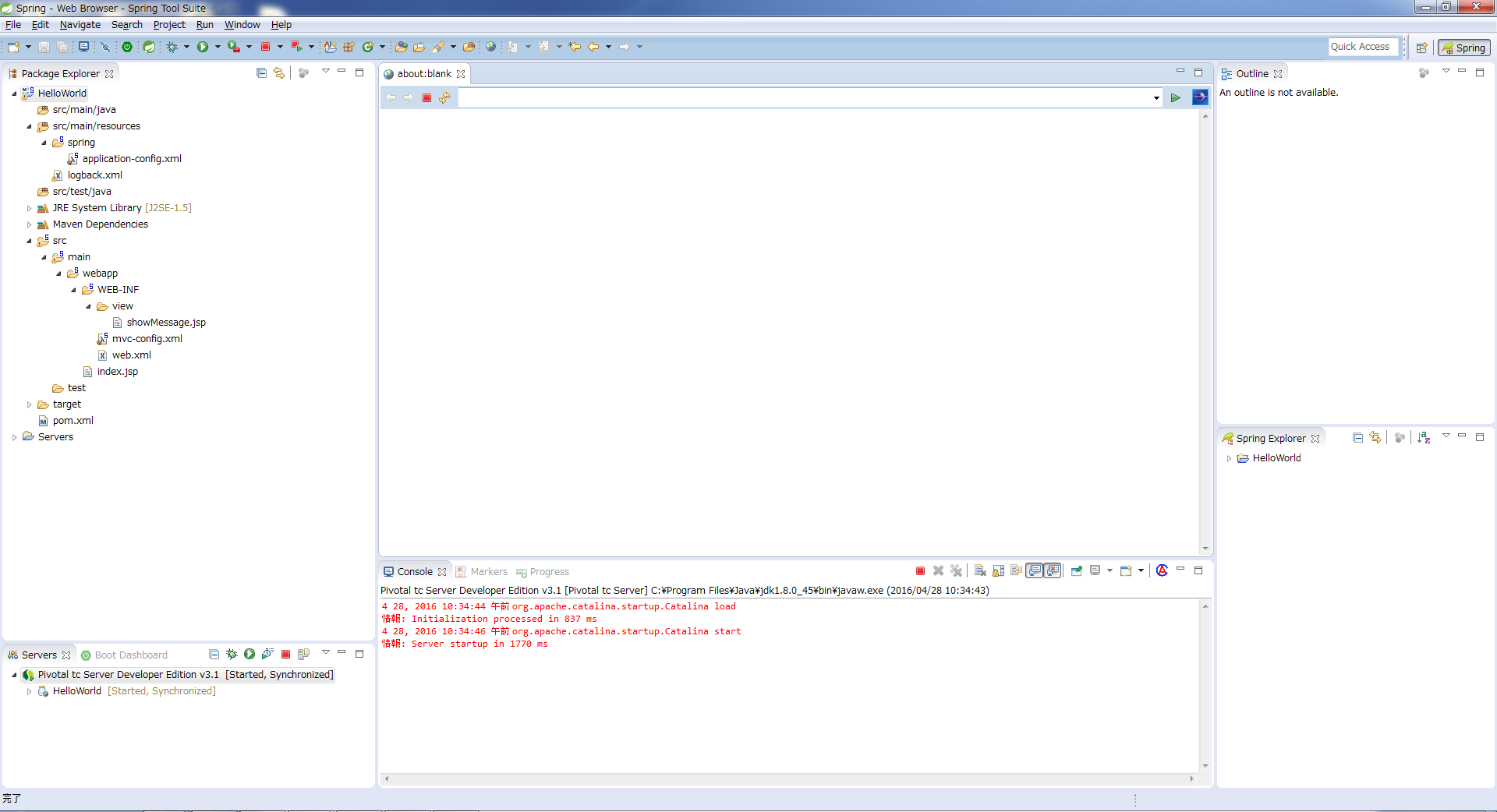Toggle Link with Editor in Package Explorer
The width and height of the screenshot is (1497, 812).
pos(279,73)
